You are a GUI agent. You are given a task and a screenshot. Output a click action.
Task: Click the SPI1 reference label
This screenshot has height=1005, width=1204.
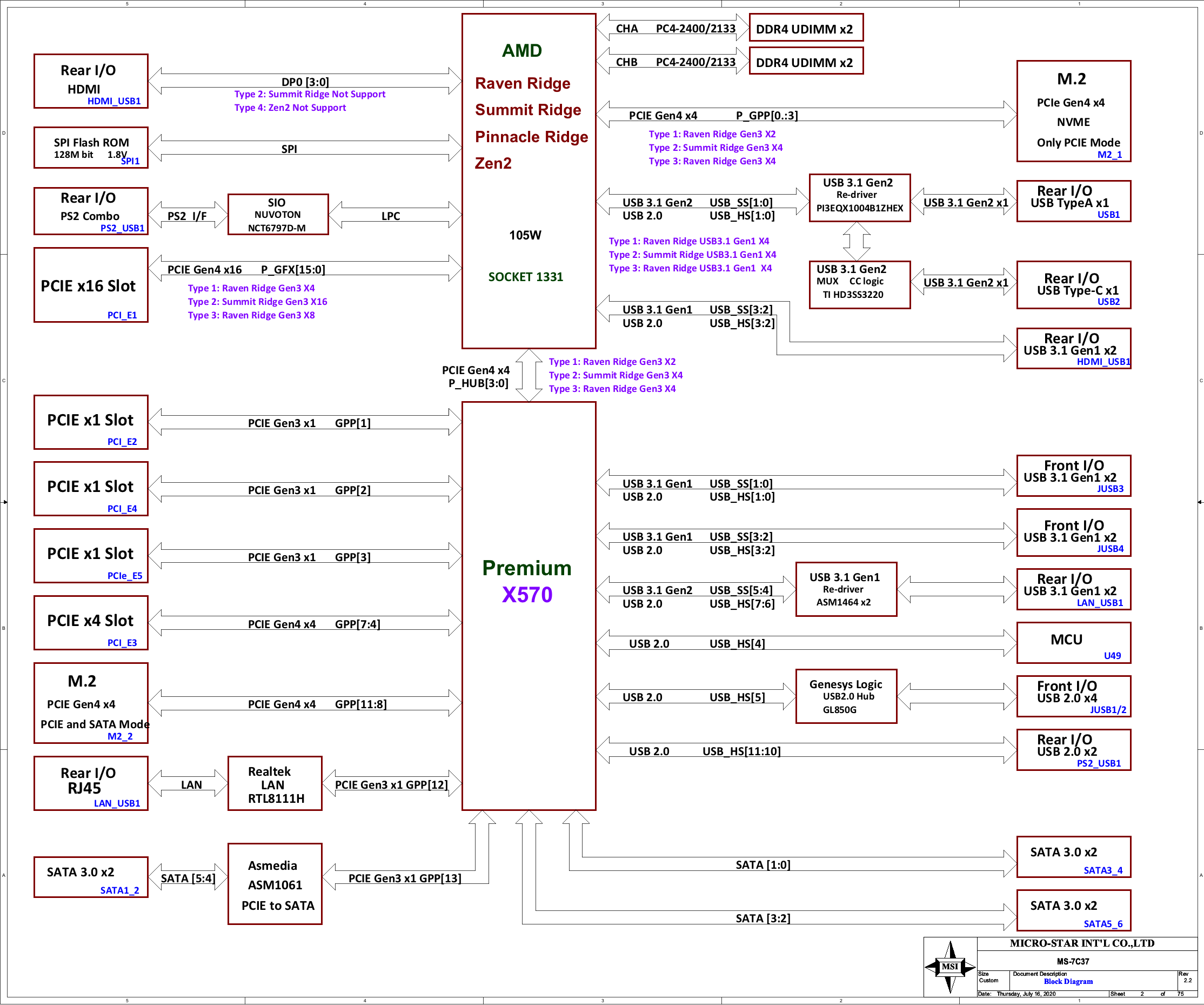130,161
